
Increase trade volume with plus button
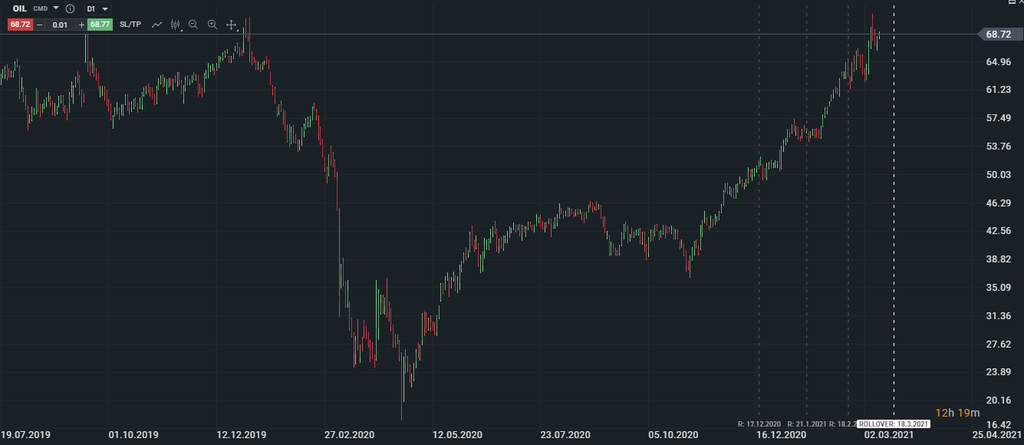[x=81, y=23]
